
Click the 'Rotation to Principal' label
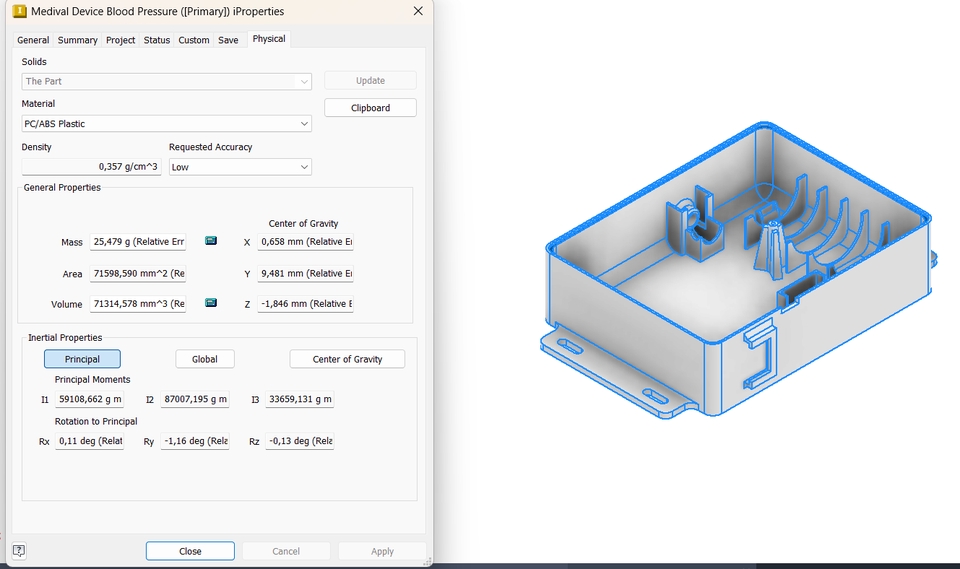(96, 421)
